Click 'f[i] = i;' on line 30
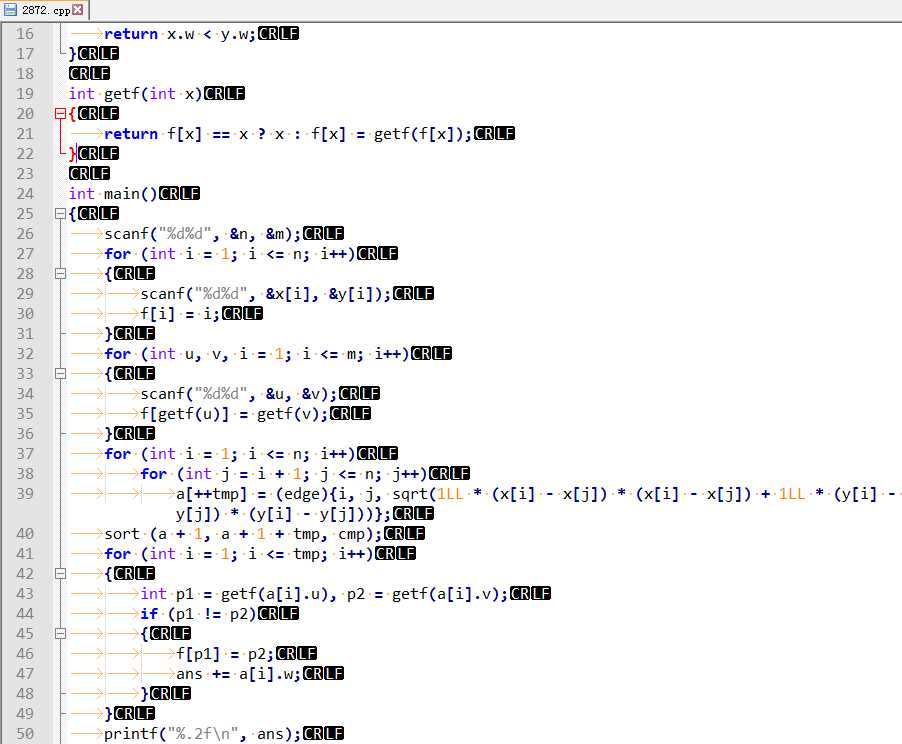This screenshot has width=902, height=744. pos(181,314)
